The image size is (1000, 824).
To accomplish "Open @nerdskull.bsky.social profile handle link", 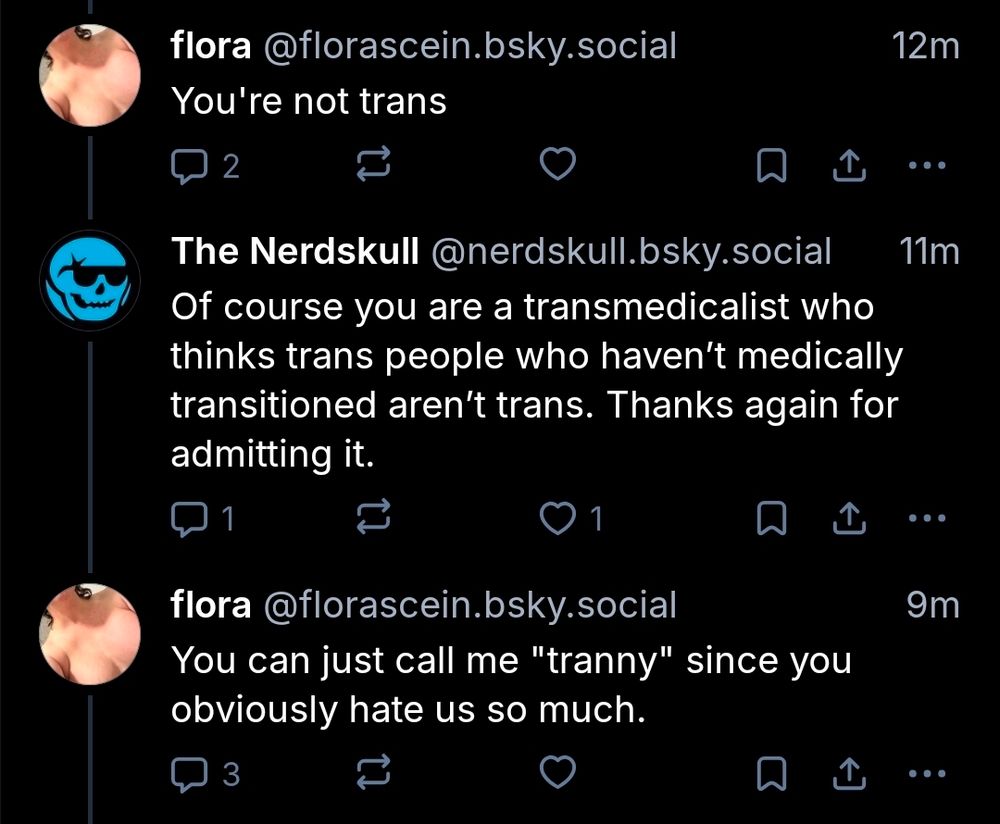I will (630, 252).
